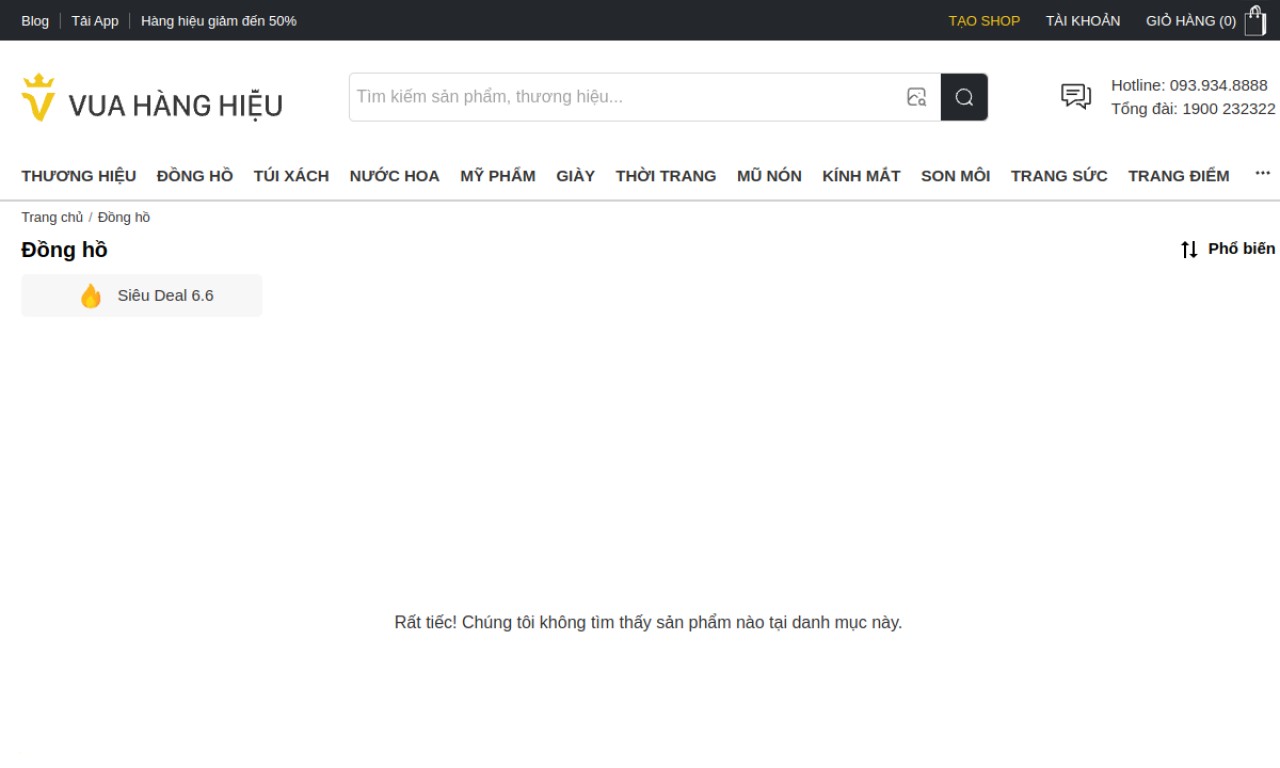Click GIỎ HÀNG (0) text link
This screenshot has width=1280, height=768.
tap(1191, 21)
